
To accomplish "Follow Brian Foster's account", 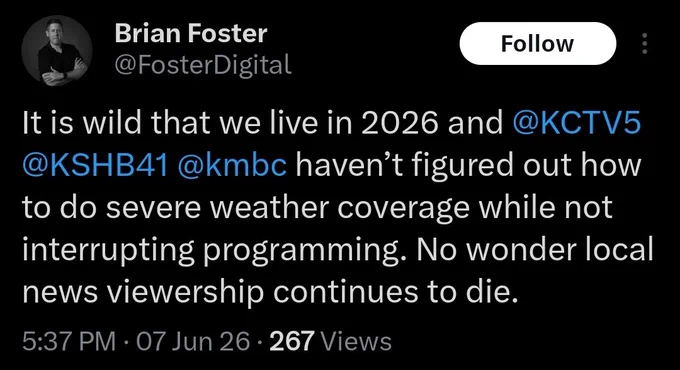I will 538,43.
